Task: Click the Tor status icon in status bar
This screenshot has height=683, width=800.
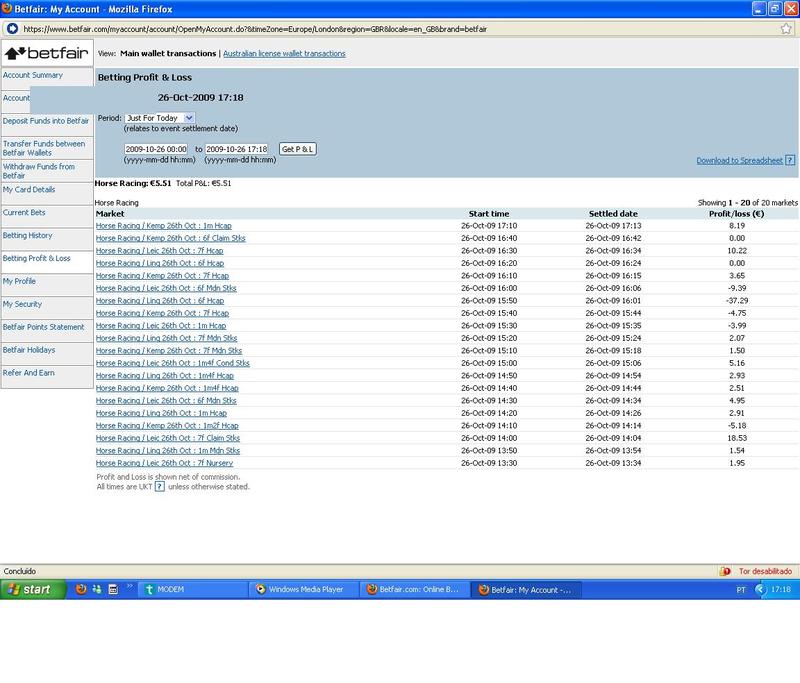Action: pos(725,571)
